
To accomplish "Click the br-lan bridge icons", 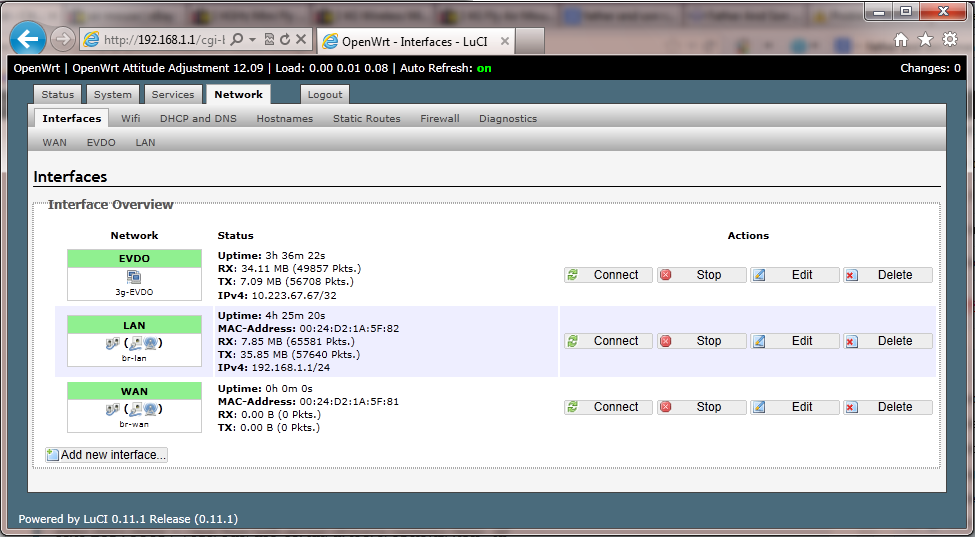I will point(134,343).
